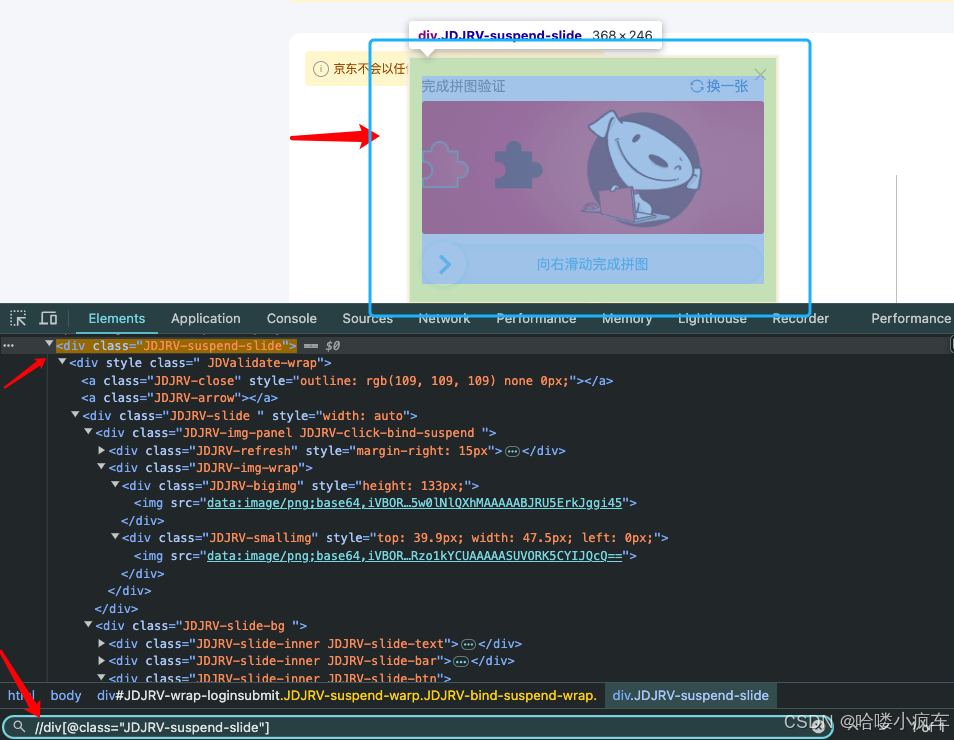
Task: Switch to the Elements tab
Action: tap(117, 318)
